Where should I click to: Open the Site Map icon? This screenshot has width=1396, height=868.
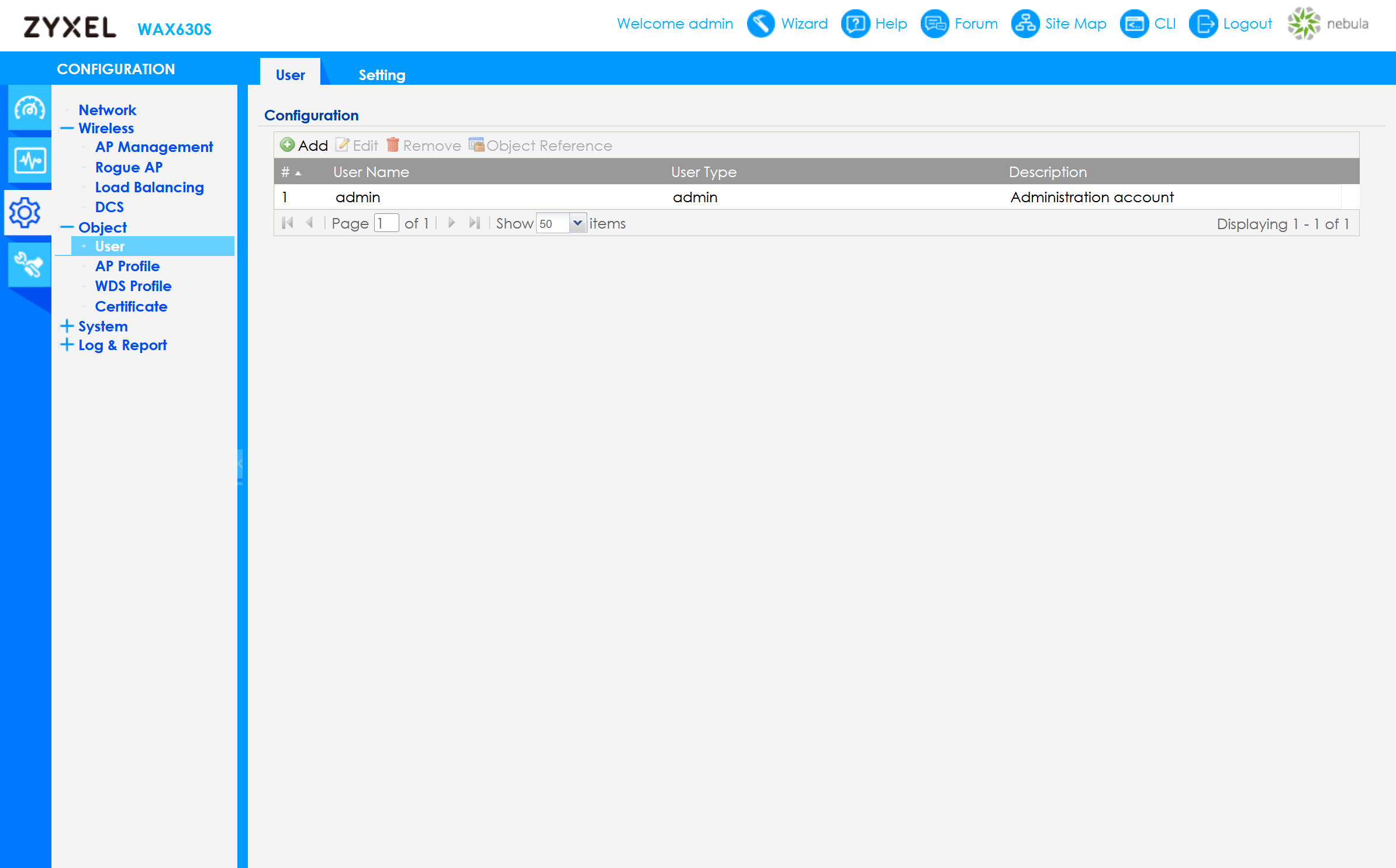(1025, 24)
